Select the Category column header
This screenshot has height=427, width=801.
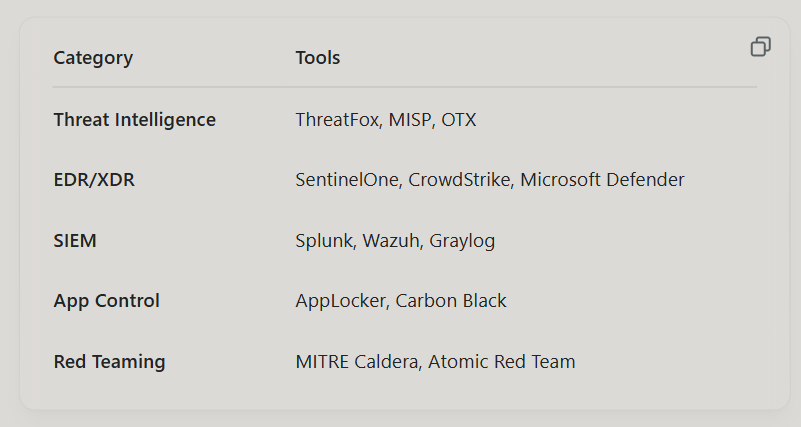(x=93, y=58)
